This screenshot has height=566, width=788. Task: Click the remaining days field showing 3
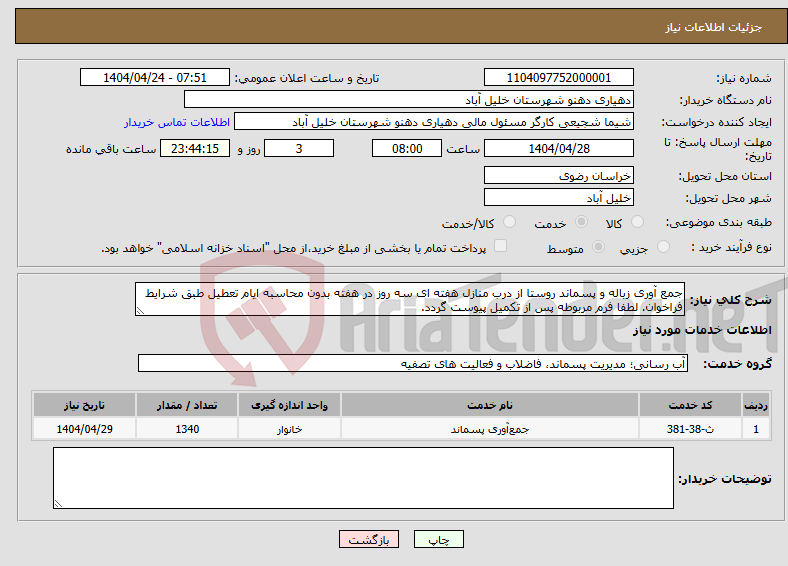point(299,148)
